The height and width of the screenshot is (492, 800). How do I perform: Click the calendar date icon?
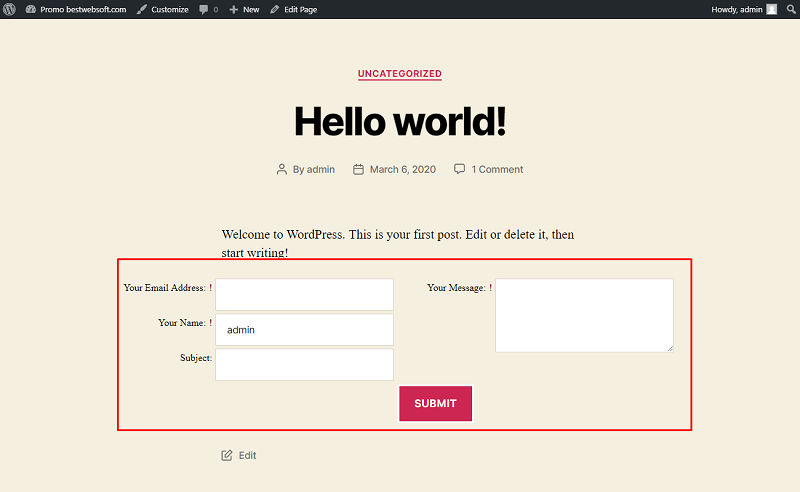click(x=358, y=169)
